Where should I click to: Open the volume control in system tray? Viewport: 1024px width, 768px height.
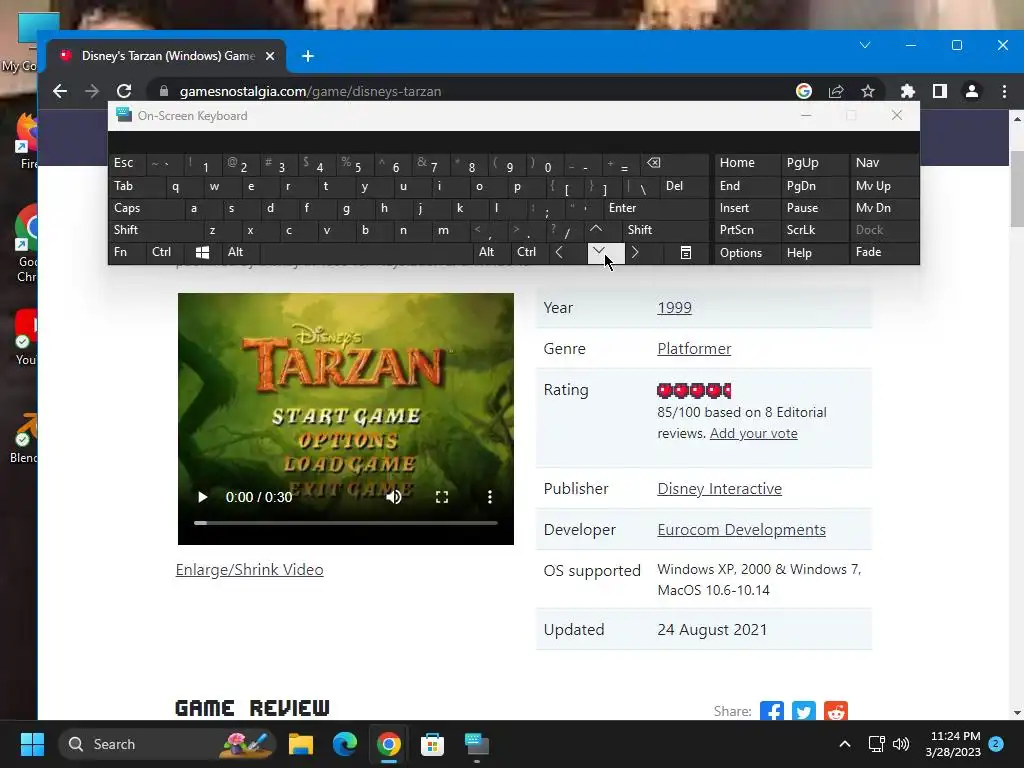901,744
